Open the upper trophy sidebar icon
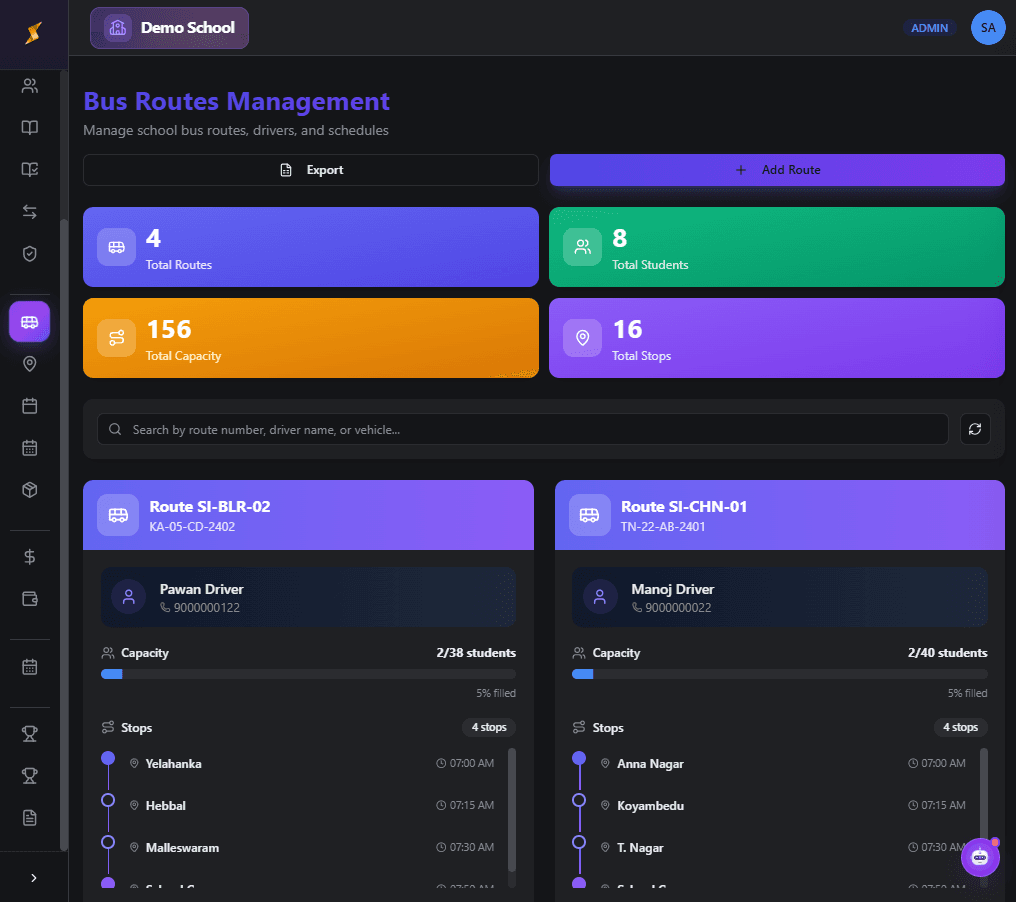 30,734
